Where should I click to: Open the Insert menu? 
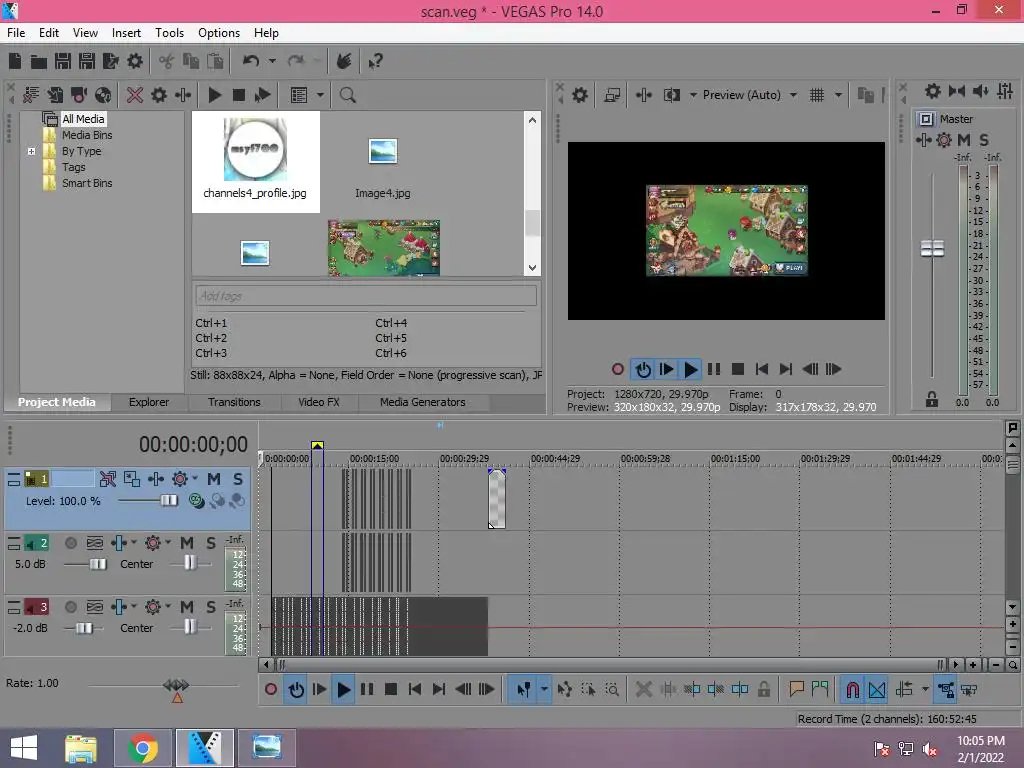tap(126, 33)
